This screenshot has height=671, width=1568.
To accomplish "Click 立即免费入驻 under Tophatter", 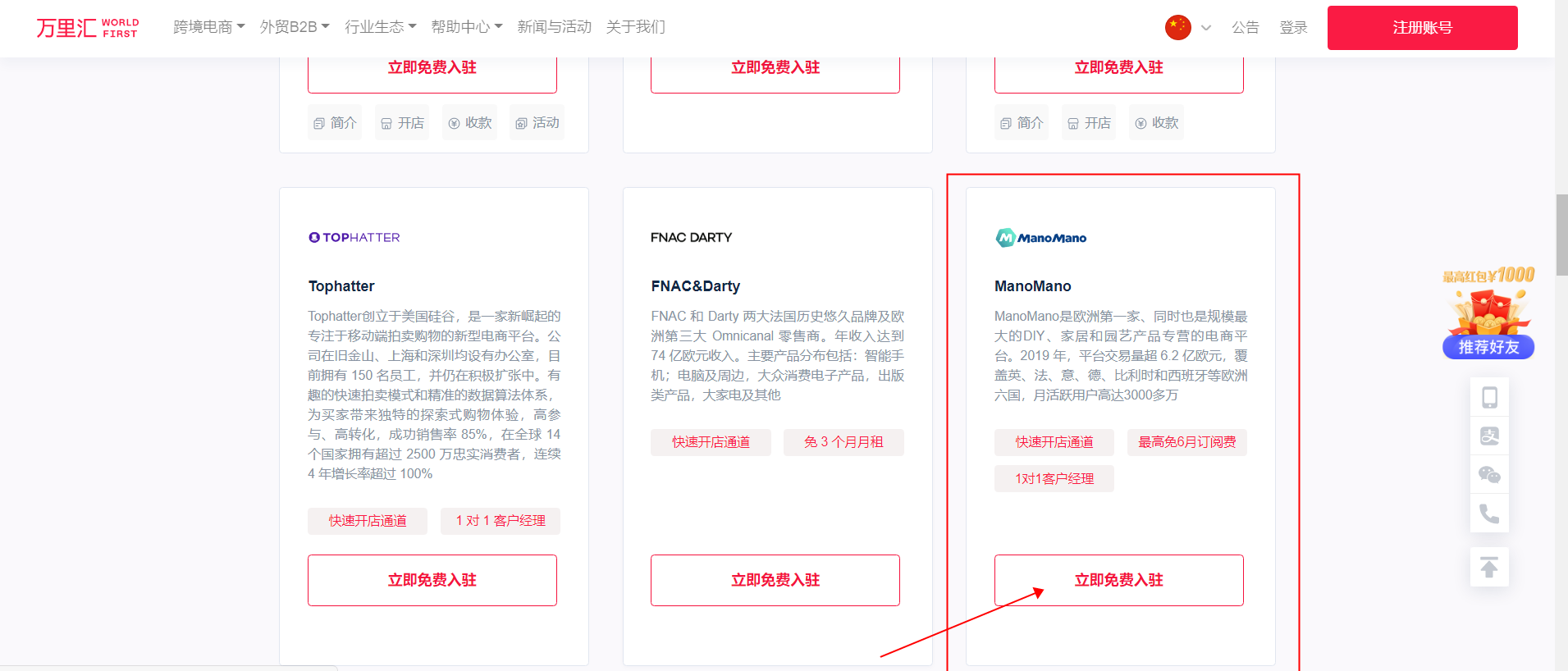I will coord(432,581).
